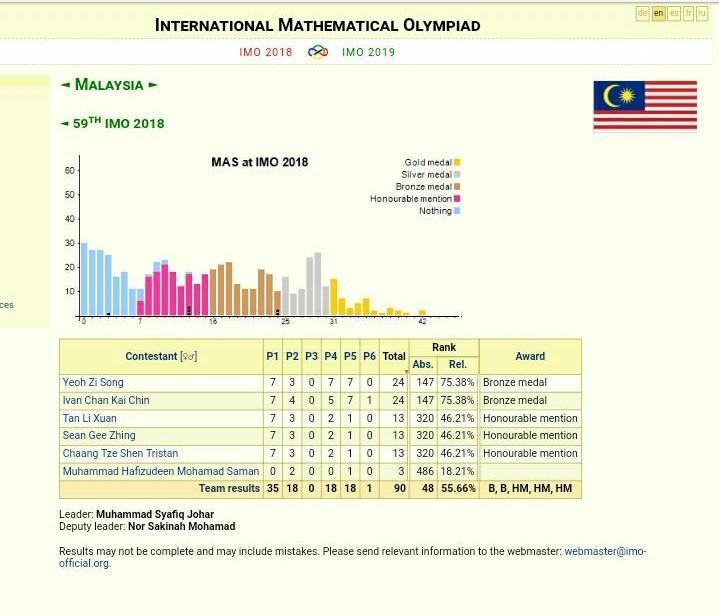Open contestant Ivan Chan Kai Chin
The height and width of the screenshot is (616, 719).
coord(106,400)
